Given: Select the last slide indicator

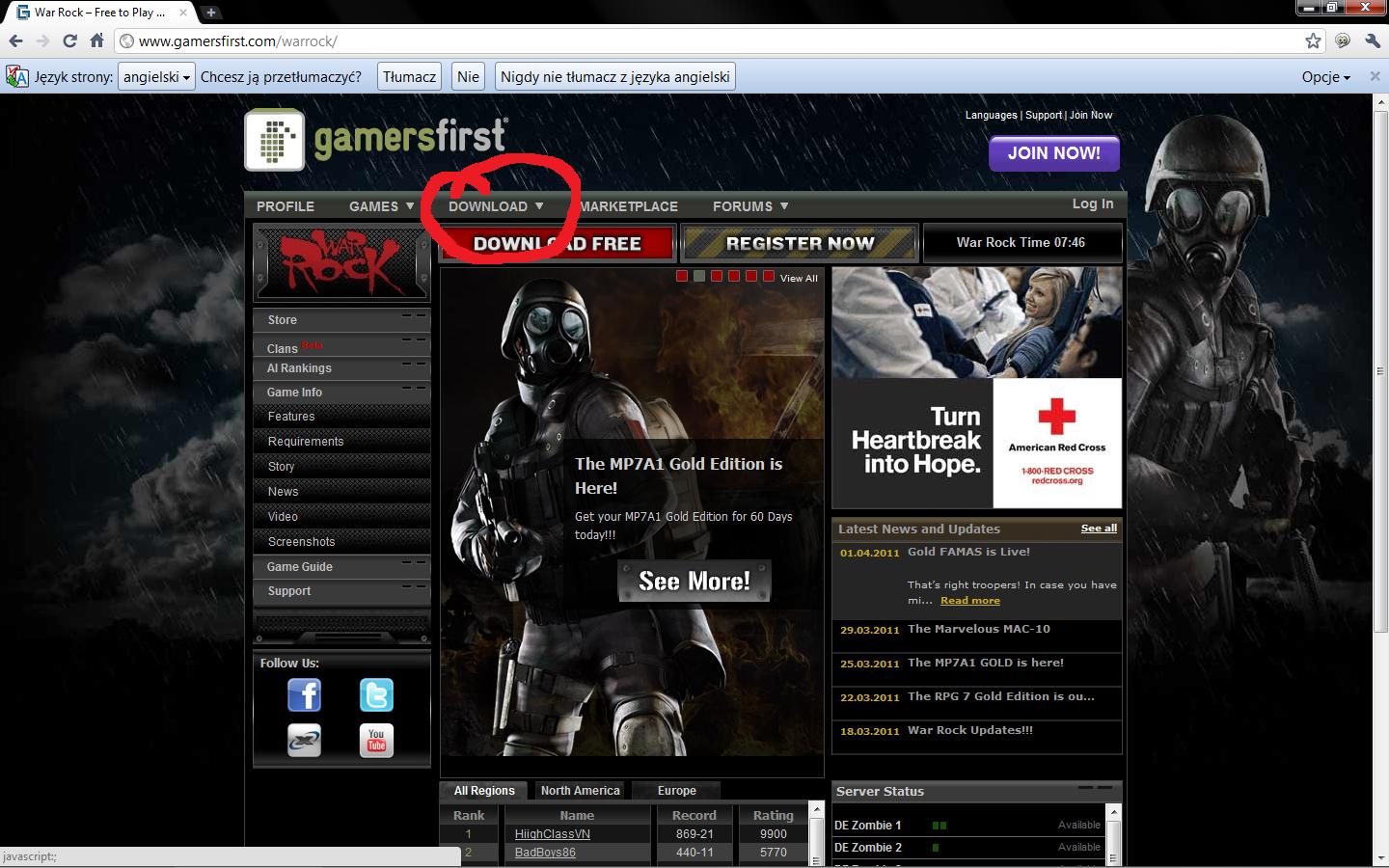Looking at the screenshot, I should pyautogui.click(x=769, y=276).
